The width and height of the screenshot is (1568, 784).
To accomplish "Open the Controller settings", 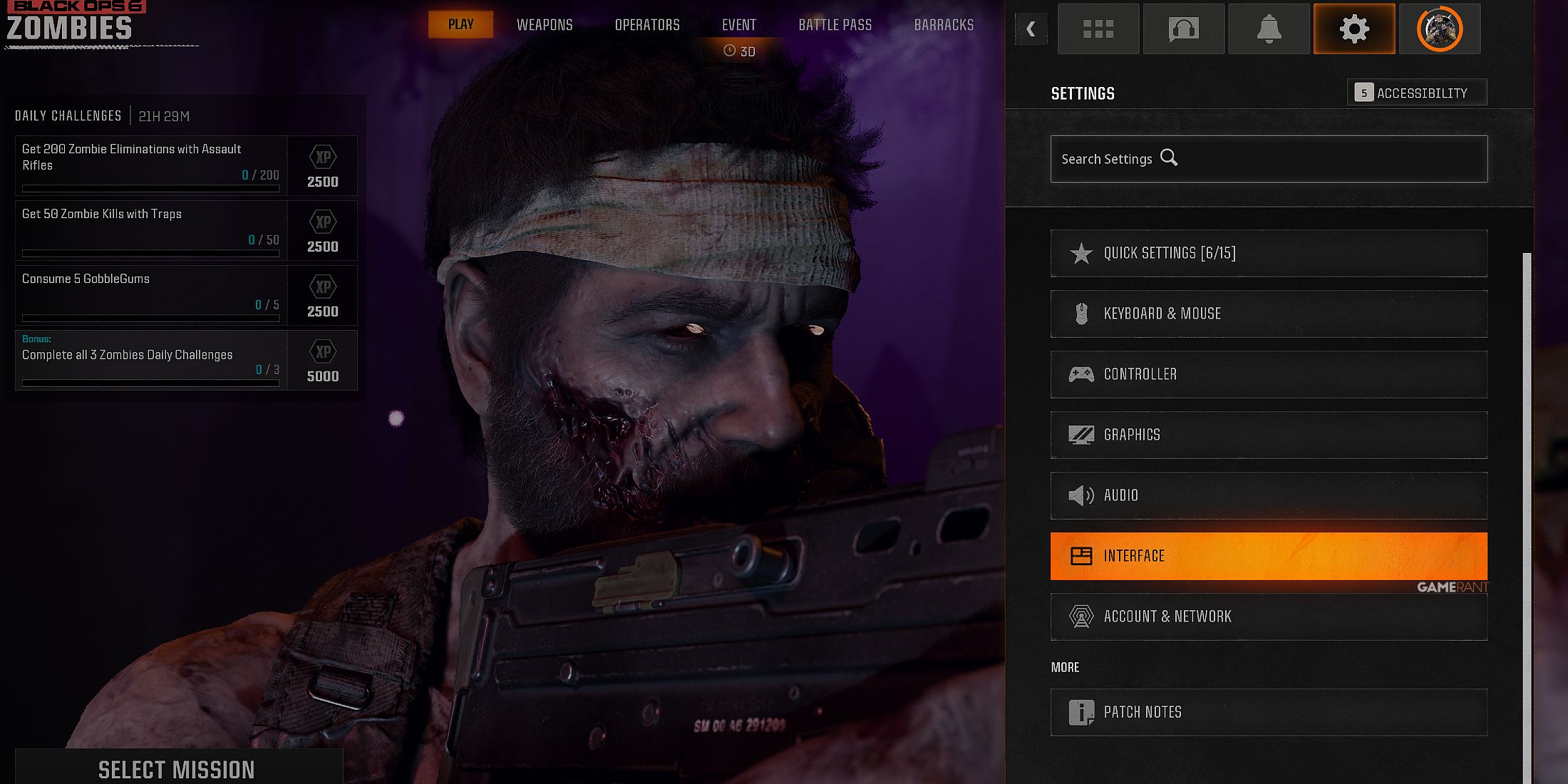I will point(1269,374).
